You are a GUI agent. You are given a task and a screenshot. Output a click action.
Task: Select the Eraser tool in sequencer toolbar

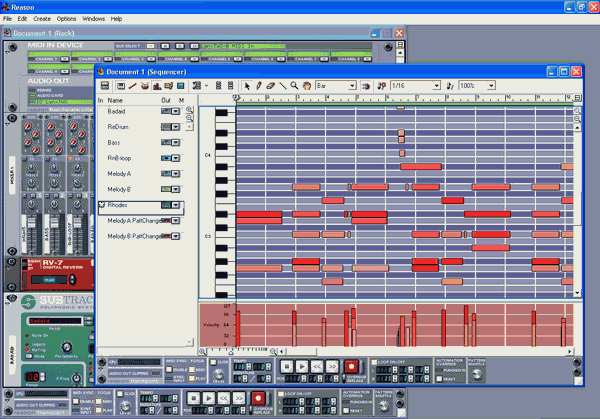coord(271,86)
